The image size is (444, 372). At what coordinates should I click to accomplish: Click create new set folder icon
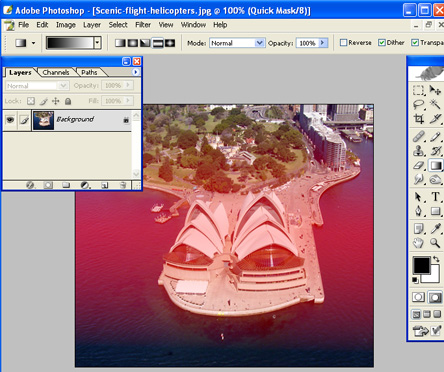[x=66, y=185]
